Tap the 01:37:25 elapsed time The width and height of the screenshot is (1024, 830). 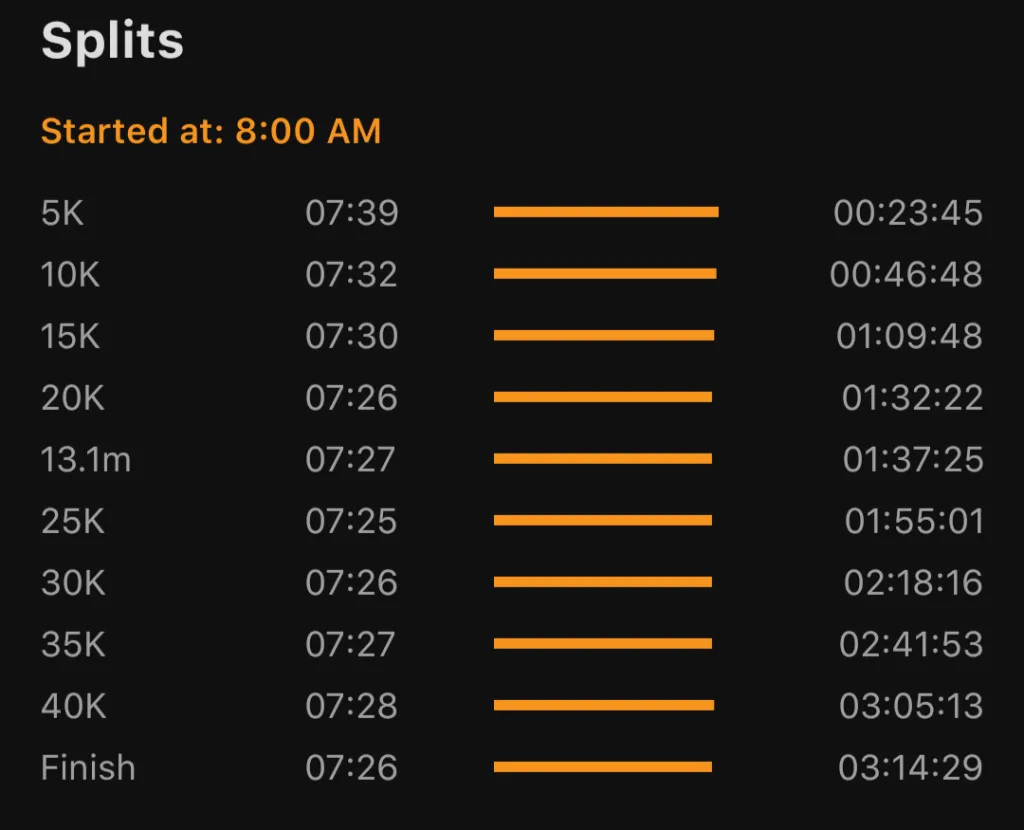click(913, 460)
